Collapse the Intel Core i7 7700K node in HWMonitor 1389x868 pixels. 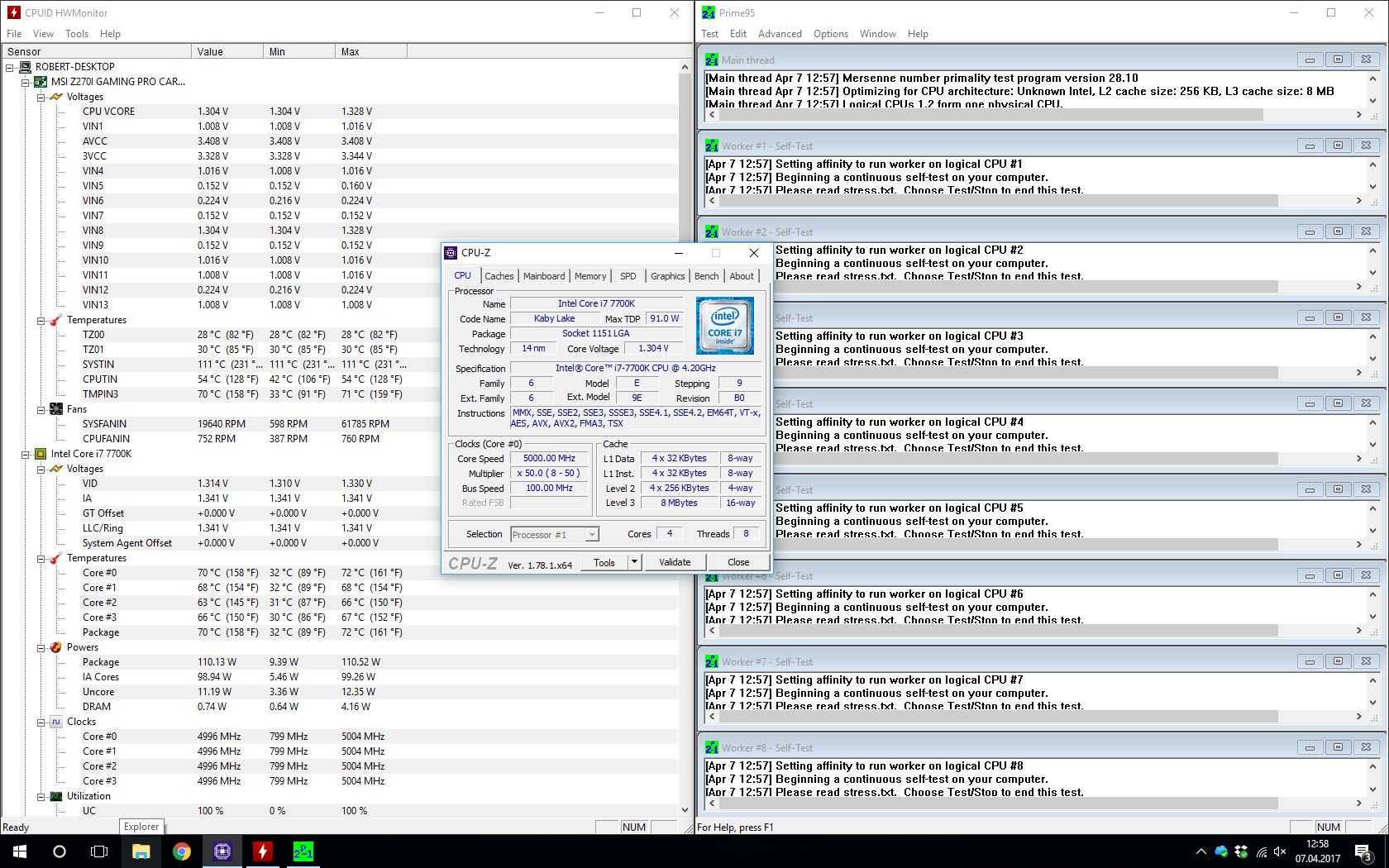(25, 454)
